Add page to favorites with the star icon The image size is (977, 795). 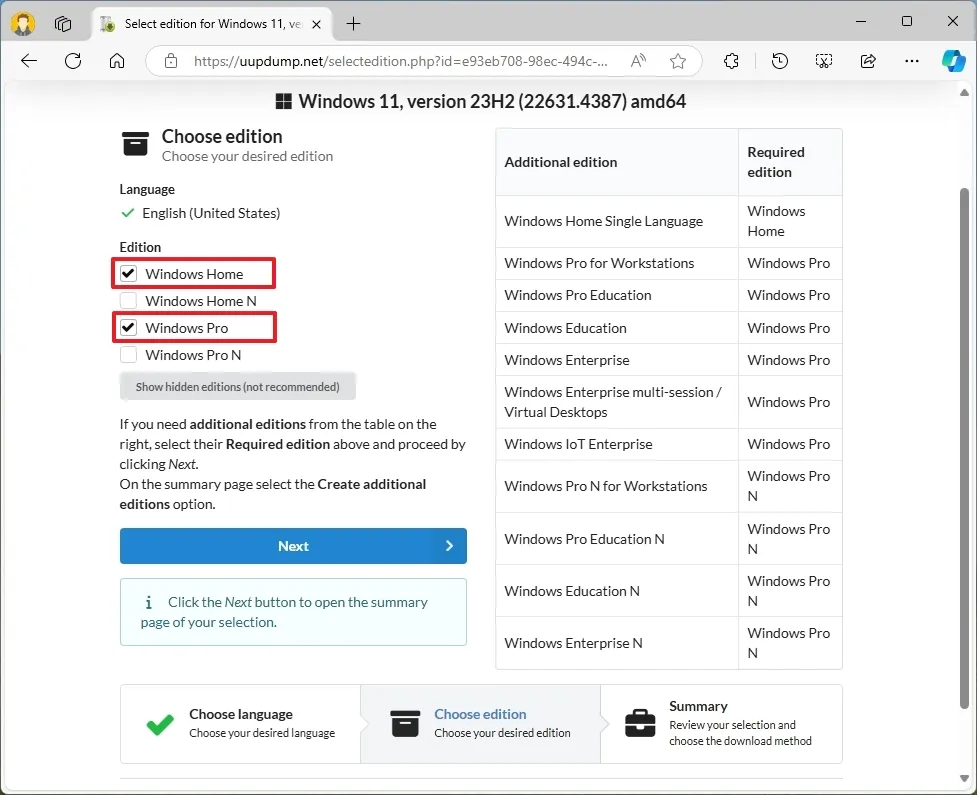click(678, 60)
